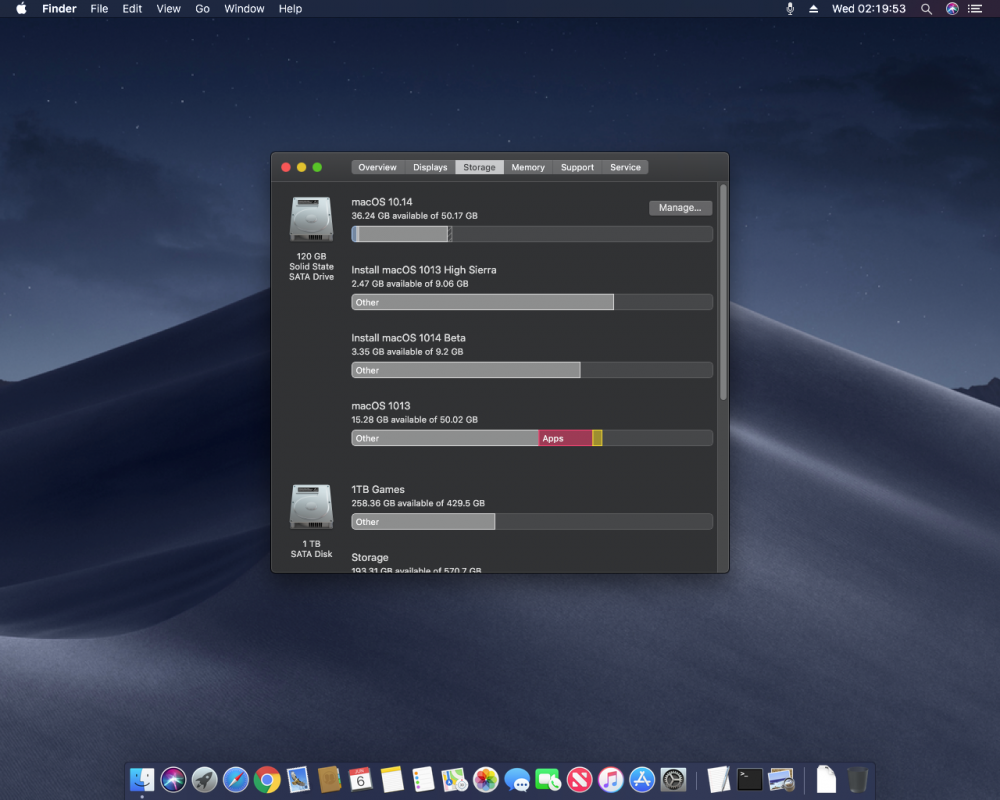Open Reminders icon in Dock
Viewport: 1000px width, 800px height.
pos(423,779)
